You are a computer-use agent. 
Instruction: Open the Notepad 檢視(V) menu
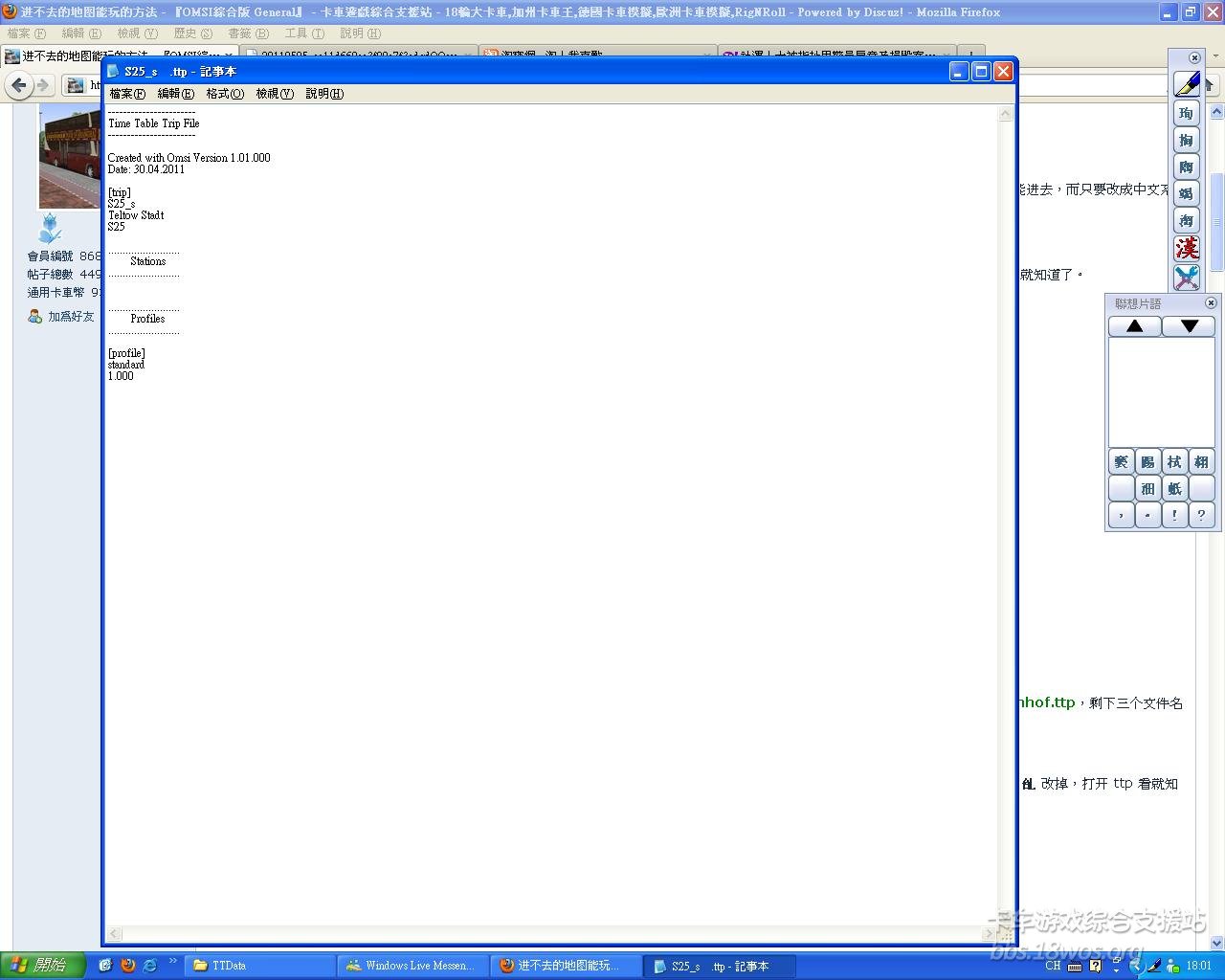click(275, 94)
